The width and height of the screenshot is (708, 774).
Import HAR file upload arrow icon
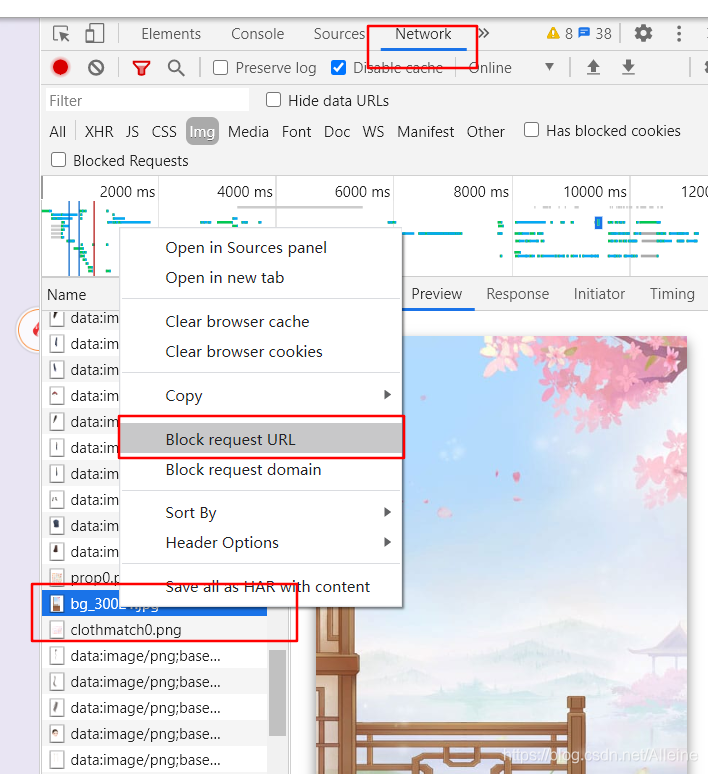click(x=593, y=67)
